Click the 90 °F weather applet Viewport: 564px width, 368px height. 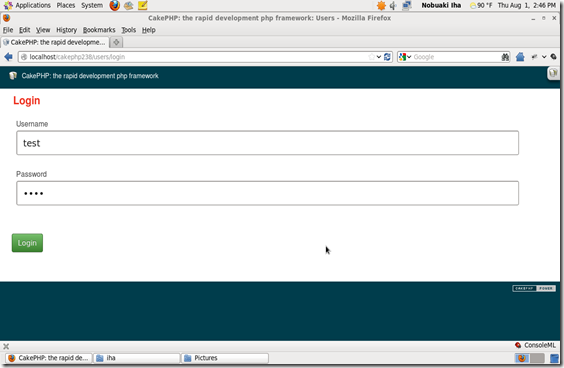click(x=481, y=5)
